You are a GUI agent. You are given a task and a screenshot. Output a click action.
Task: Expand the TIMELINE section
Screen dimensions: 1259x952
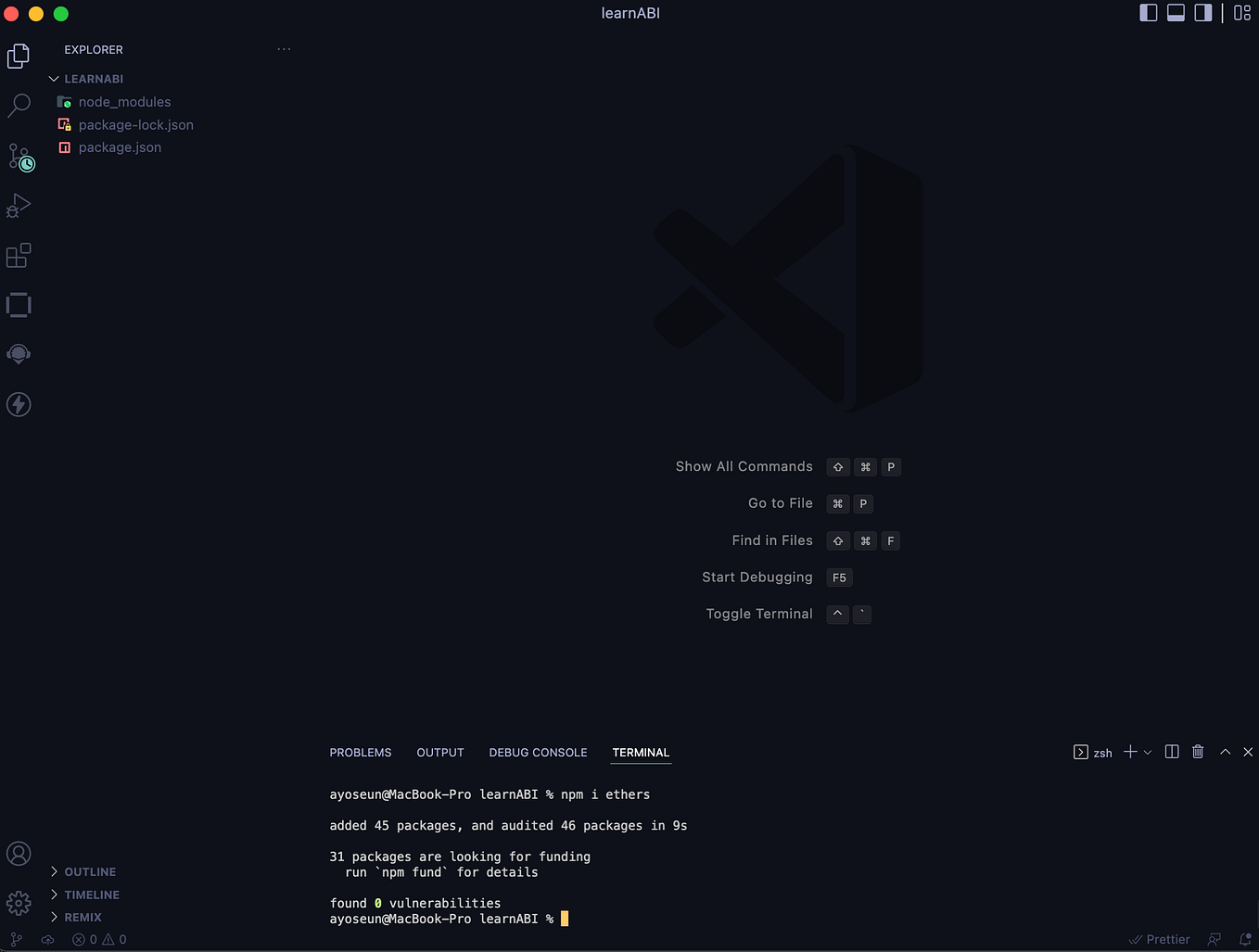click(91, 895)
